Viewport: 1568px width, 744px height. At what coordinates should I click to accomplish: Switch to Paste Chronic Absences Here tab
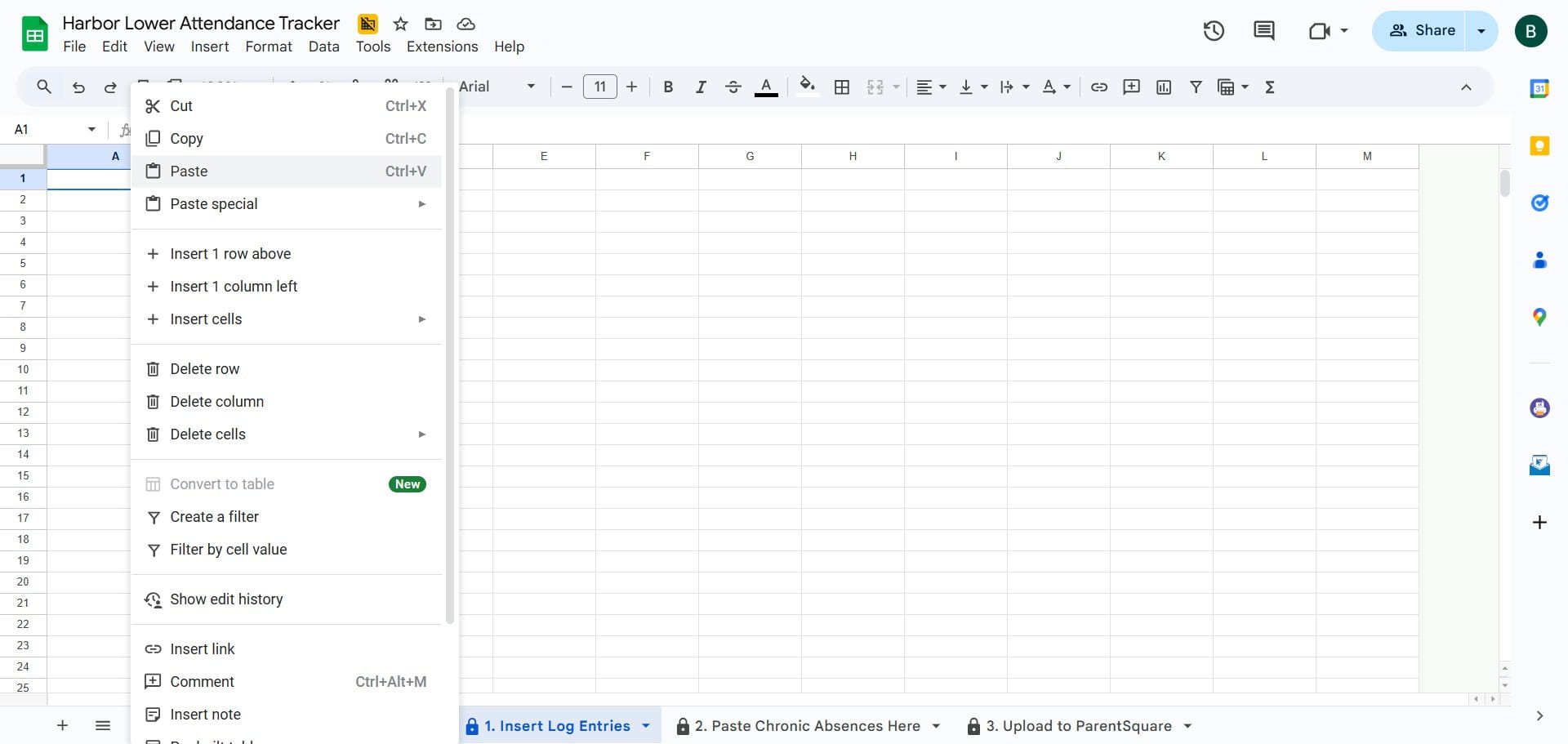[x=808, y=726]
